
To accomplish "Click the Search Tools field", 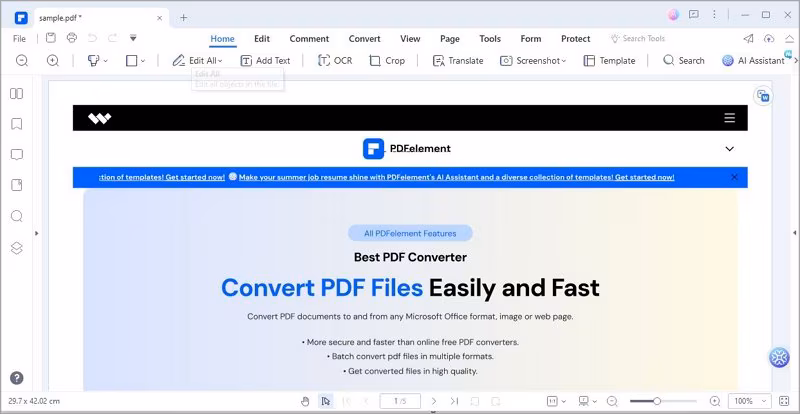I will [x=638, y=38].
